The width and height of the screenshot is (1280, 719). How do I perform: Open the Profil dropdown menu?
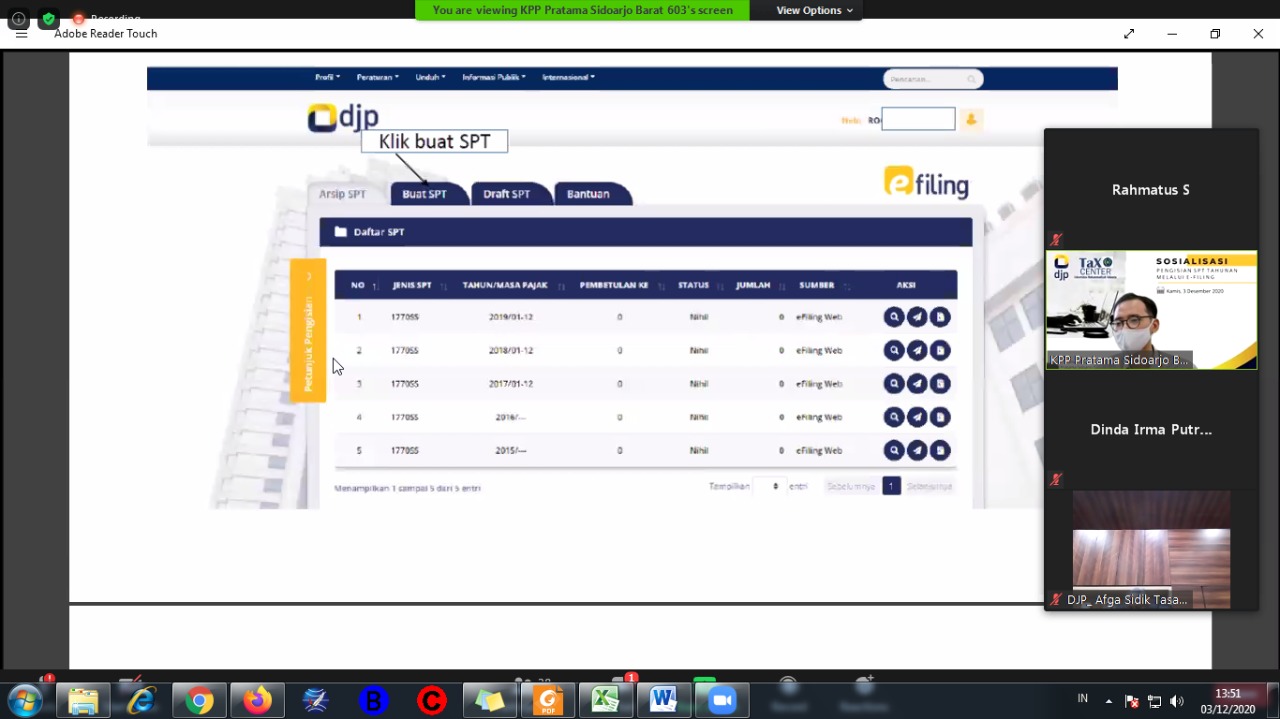327,77
